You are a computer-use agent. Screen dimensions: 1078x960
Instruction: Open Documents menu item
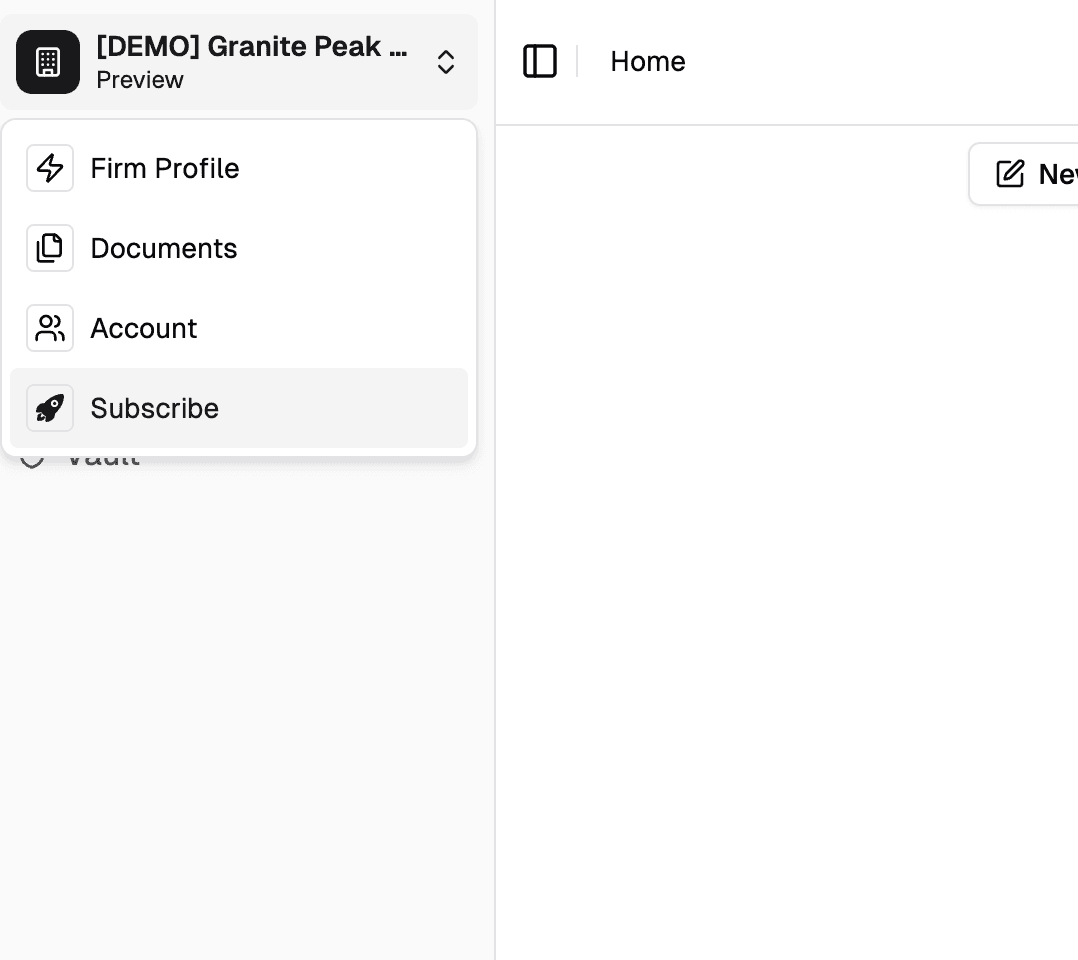point(239,248)
